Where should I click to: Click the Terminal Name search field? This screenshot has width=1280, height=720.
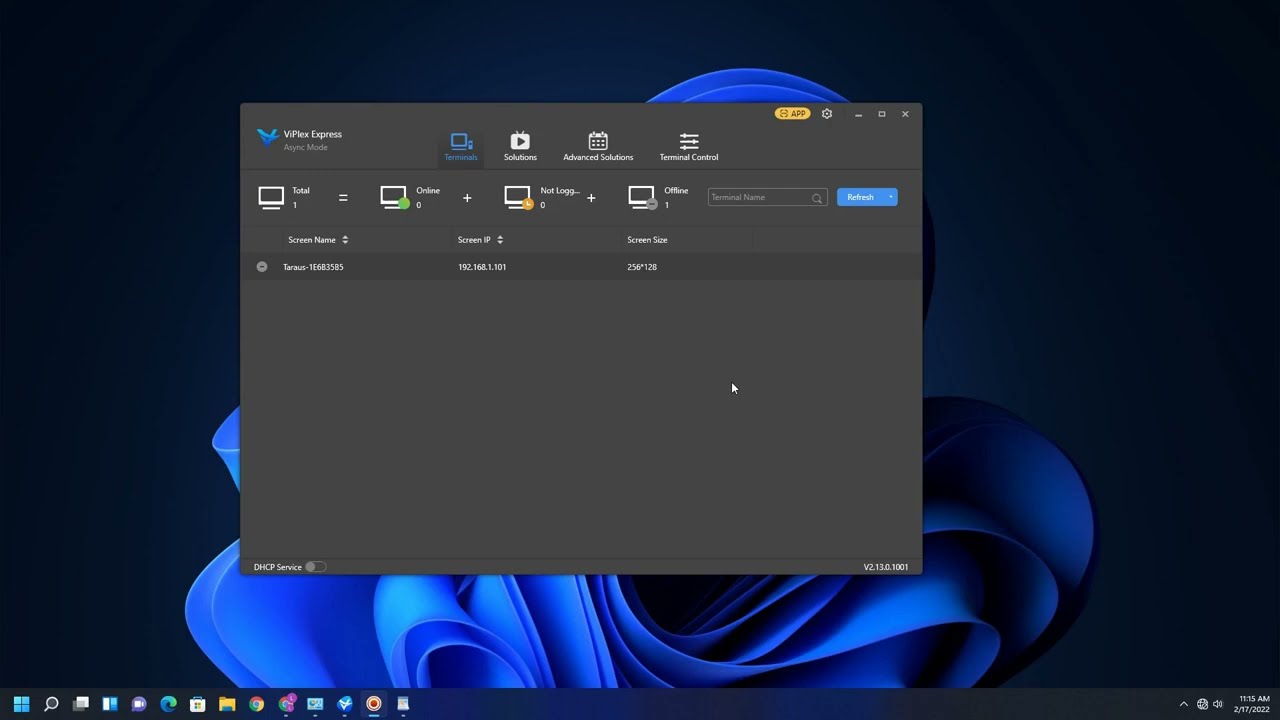point(767,197)
